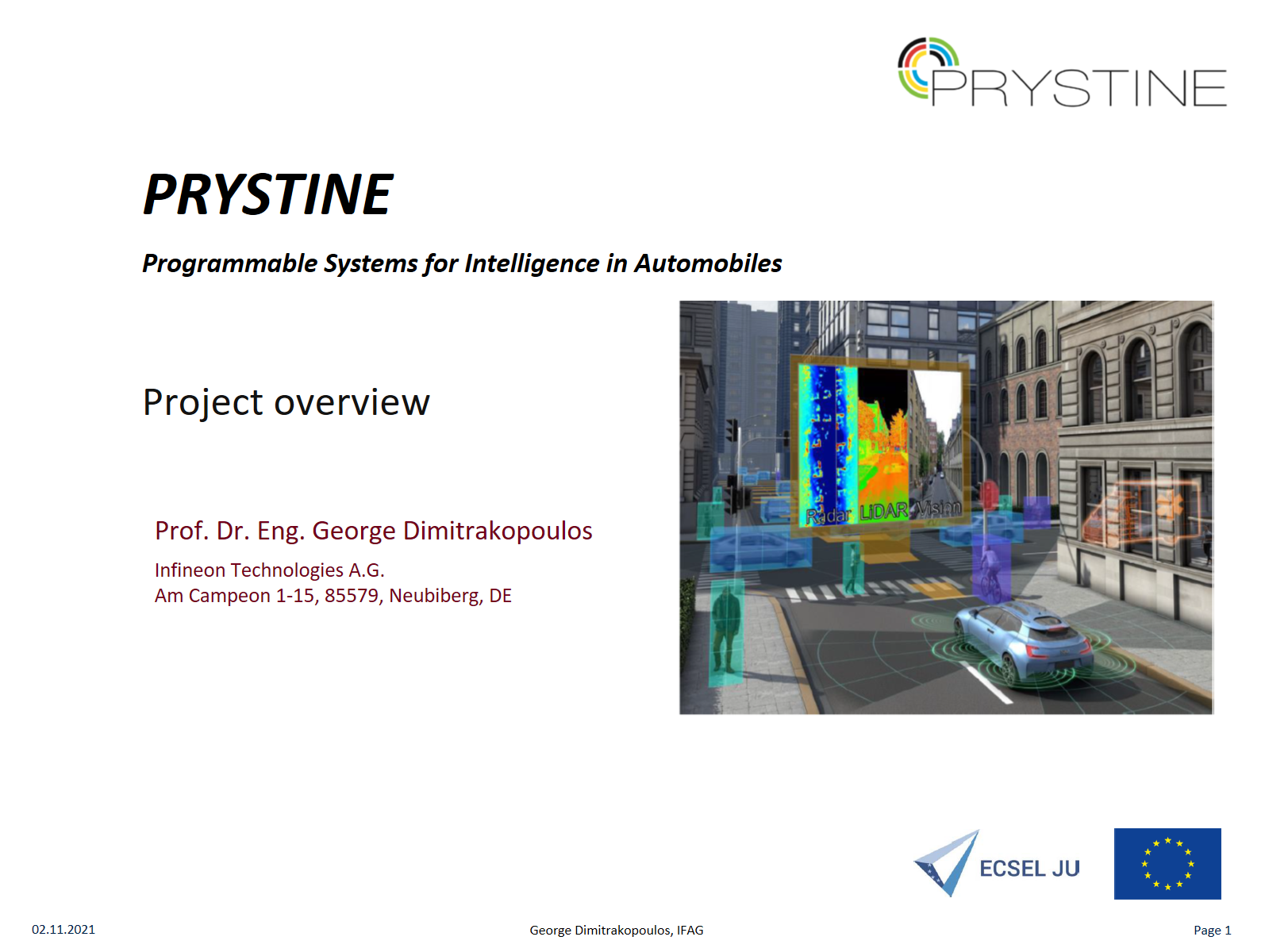The height and width of the screenshot is (952, 1265).
Task: Click Prof. Dr. Eng. George Dimitrakopoulos name
Action: click(x=373, y=531)
